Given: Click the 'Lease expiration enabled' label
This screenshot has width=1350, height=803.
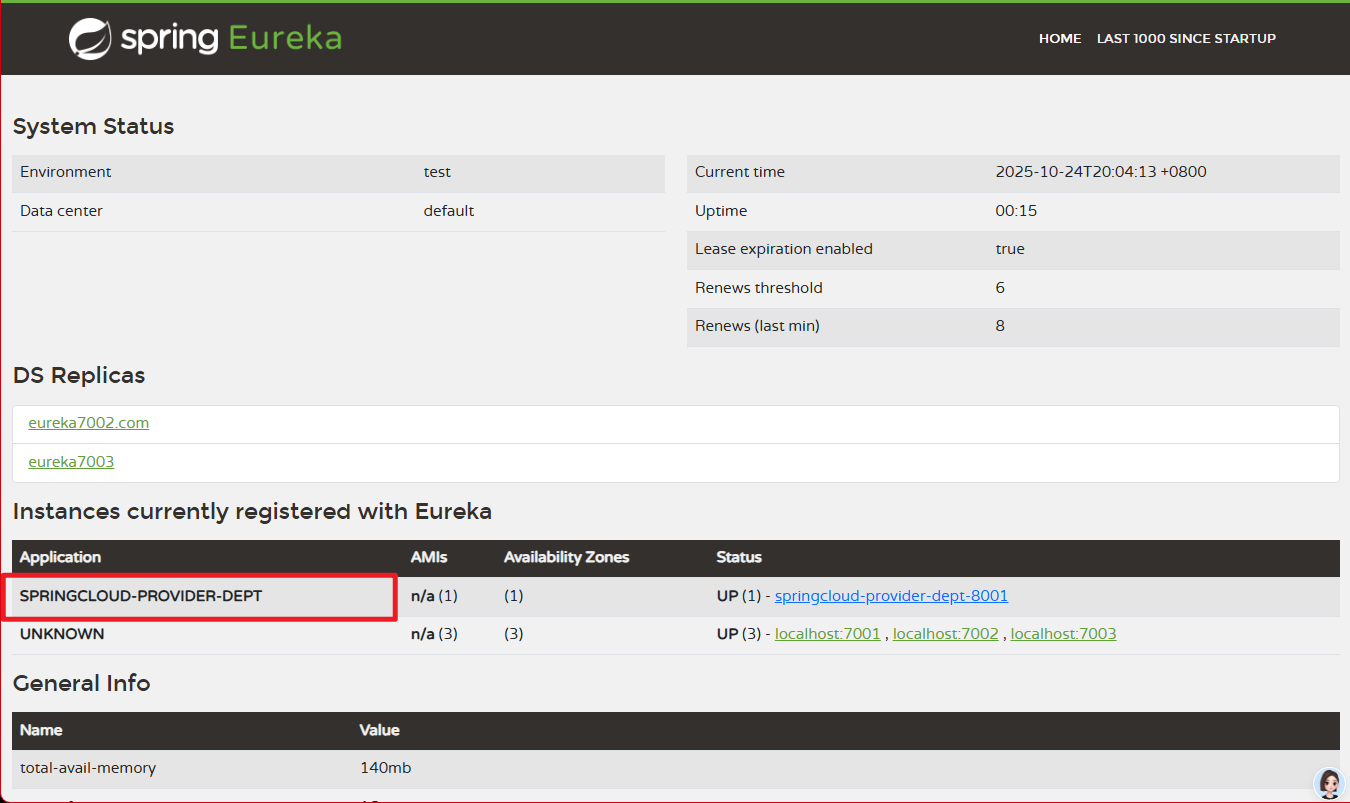Looking at the screenshot, I should pos(784,249).
